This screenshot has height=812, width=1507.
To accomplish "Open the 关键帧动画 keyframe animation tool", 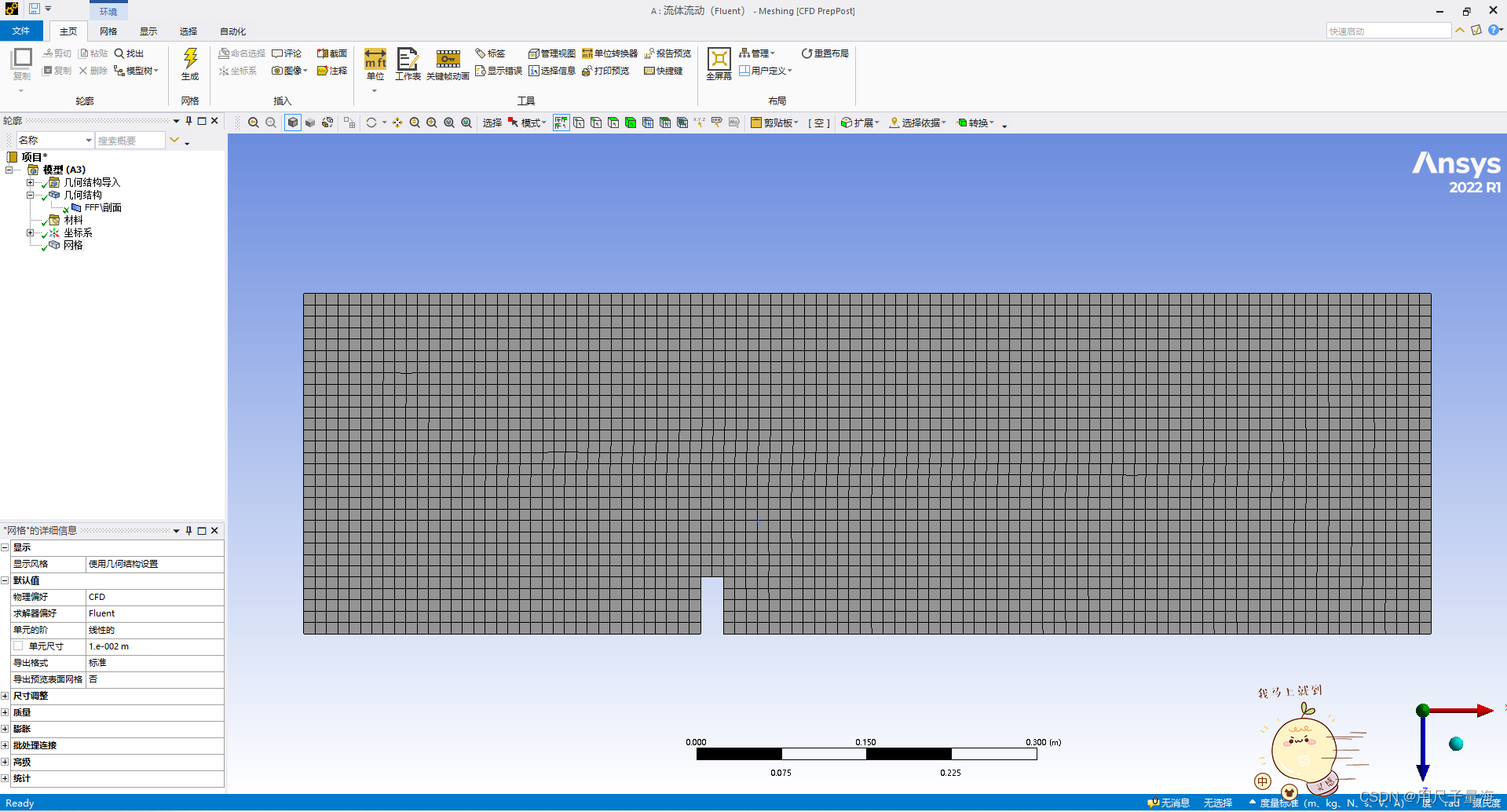I will pos(448,64).
